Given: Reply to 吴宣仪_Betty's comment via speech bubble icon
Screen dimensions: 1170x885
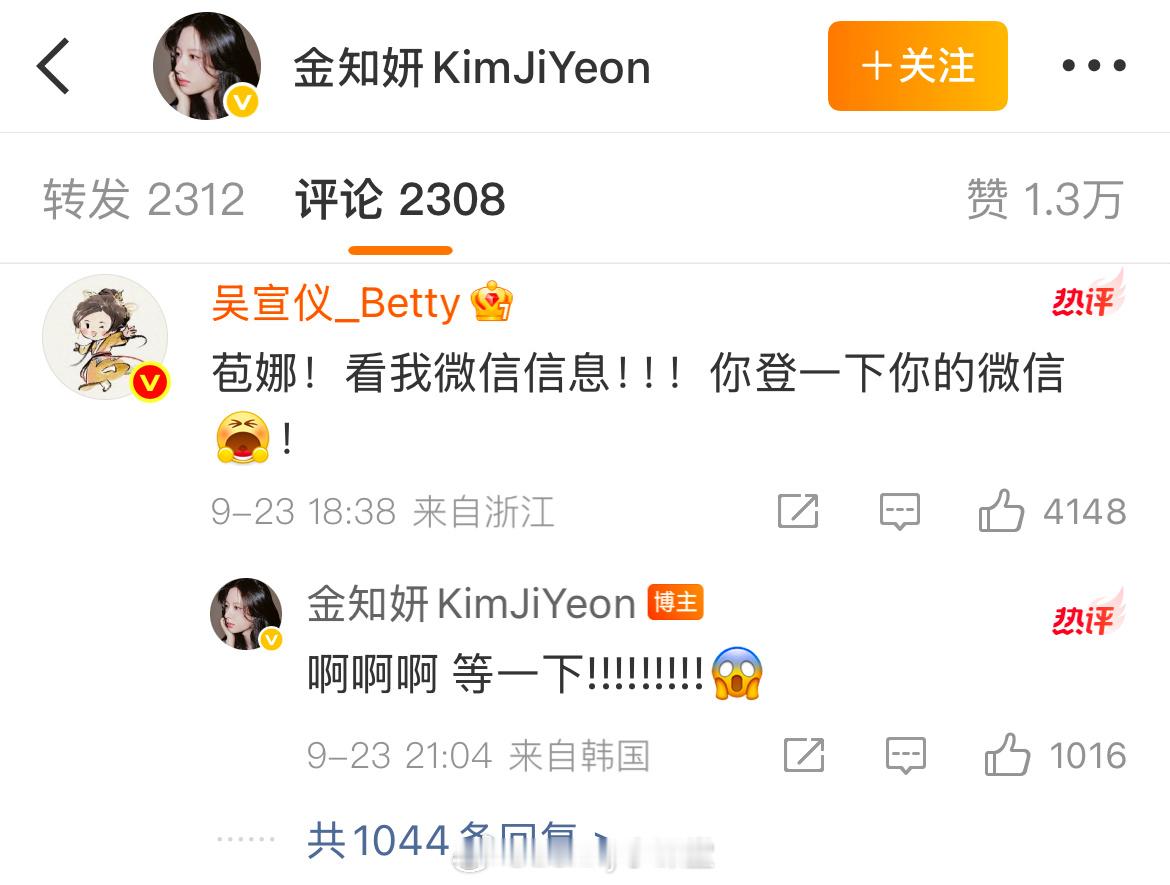Looking at the screenshot, I should [x=899, y=511].
